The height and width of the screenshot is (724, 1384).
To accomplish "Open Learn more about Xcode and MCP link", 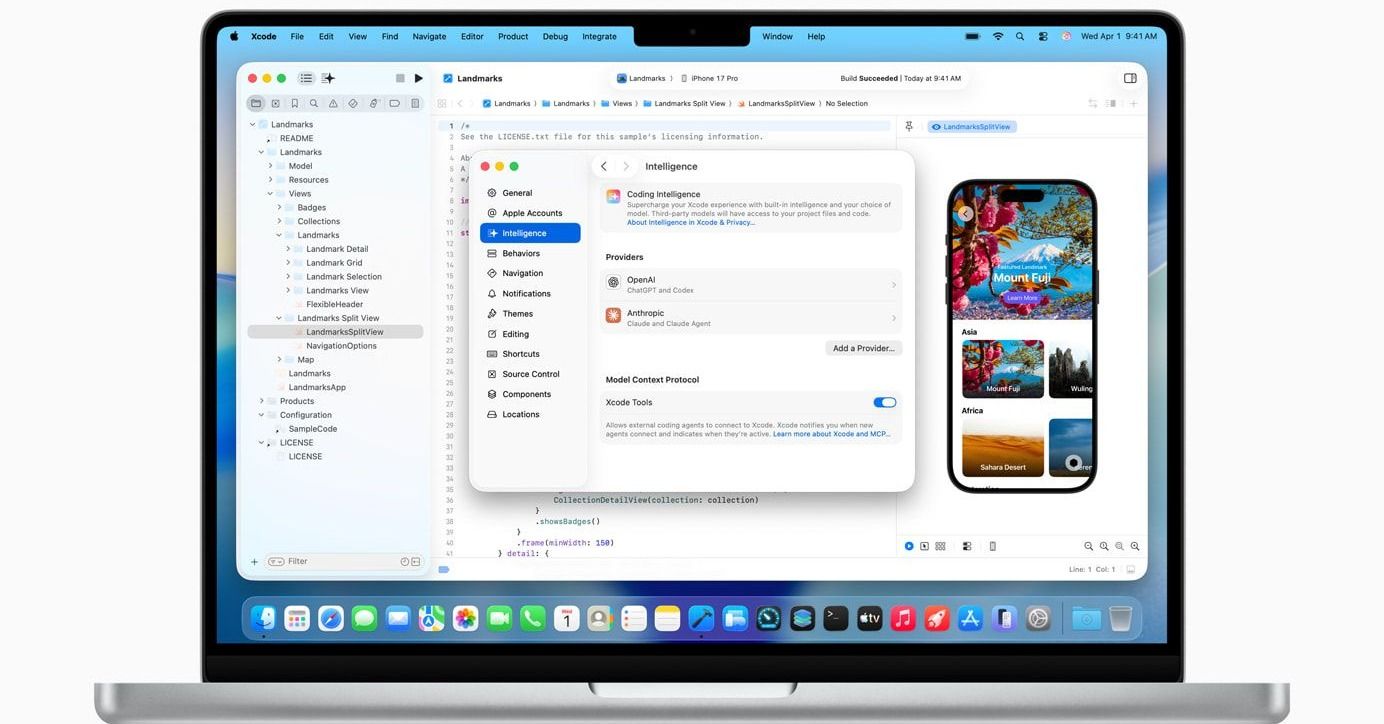I will pyautogui.click(x=832, y=434).
